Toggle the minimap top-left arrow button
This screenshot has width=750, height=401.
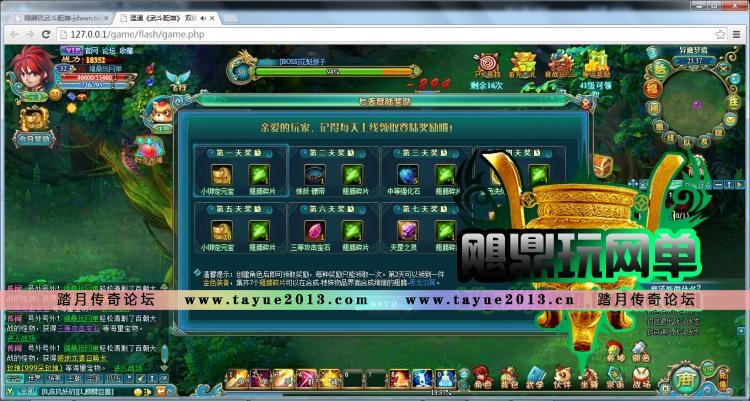[x=652, y=52]
